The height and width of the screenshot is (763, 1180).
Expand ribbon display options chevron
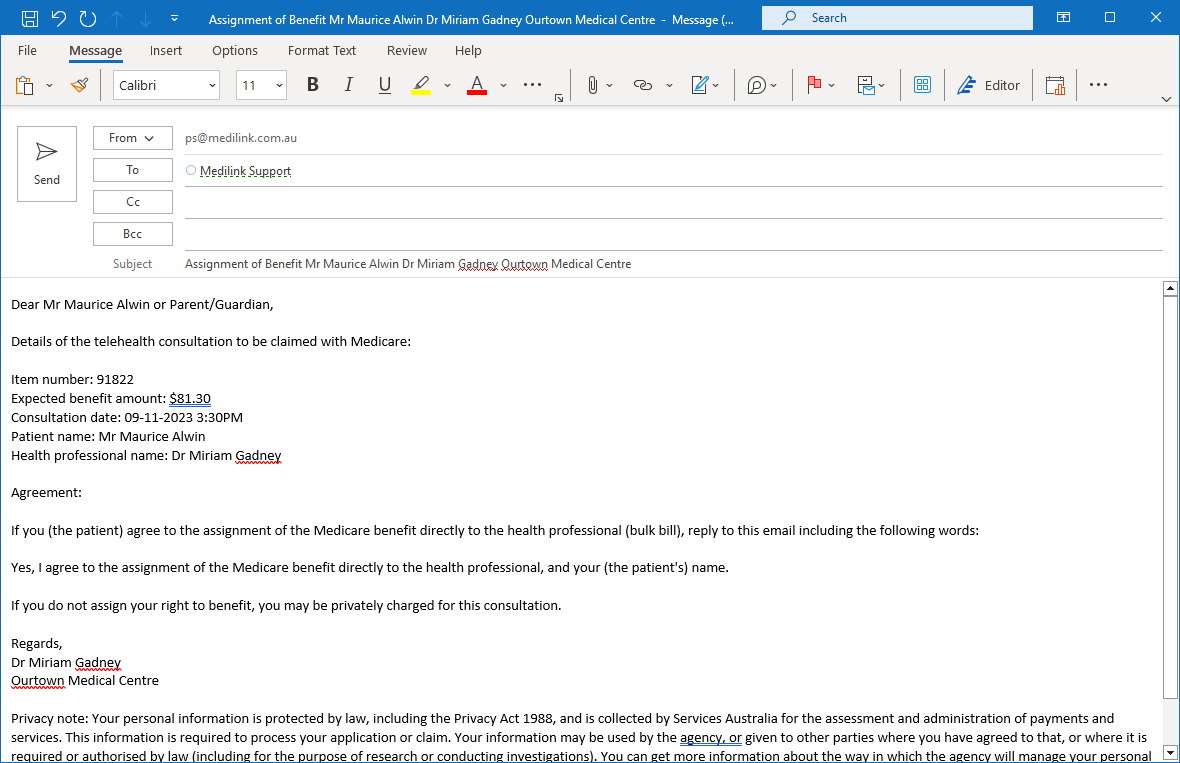(1166, 99)
